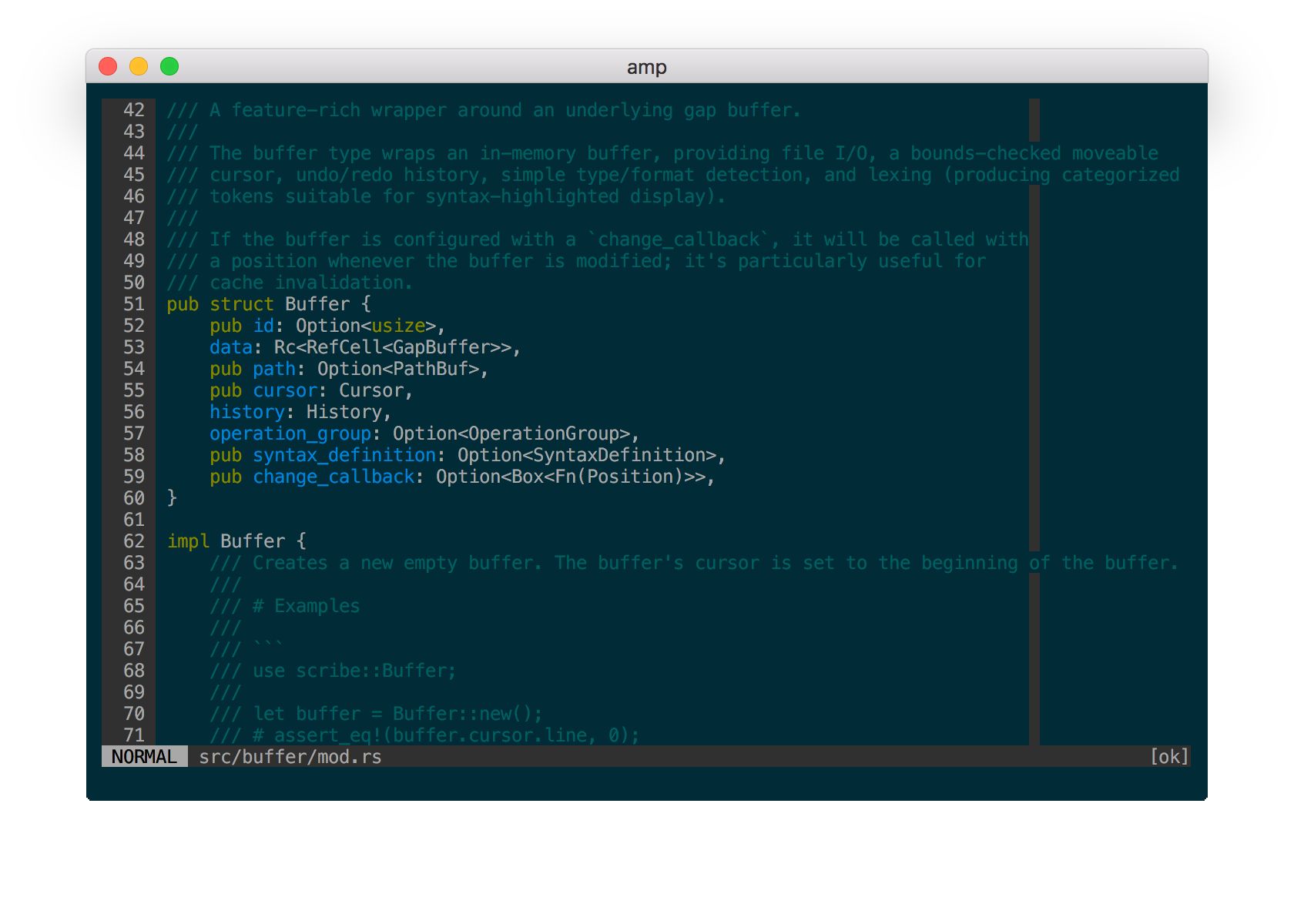Viewport: 1294px width, 924px height.
Task: Click "Option<OperationGroup>" type text
Action: (511, 434)
